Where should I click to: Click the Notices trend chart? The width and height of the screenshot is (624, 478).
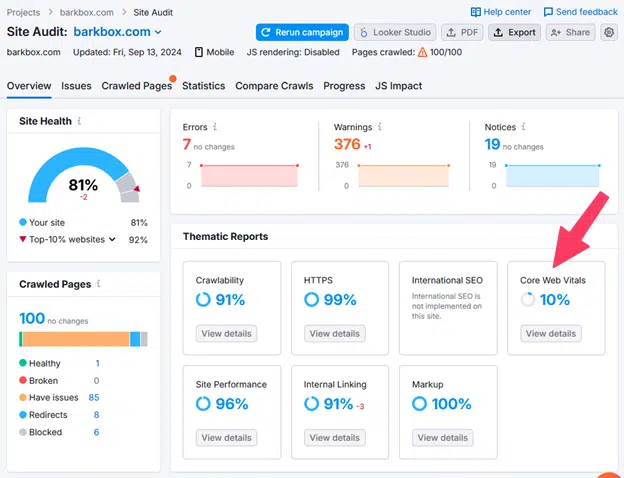pyautogui.click(x=552, y=176)
